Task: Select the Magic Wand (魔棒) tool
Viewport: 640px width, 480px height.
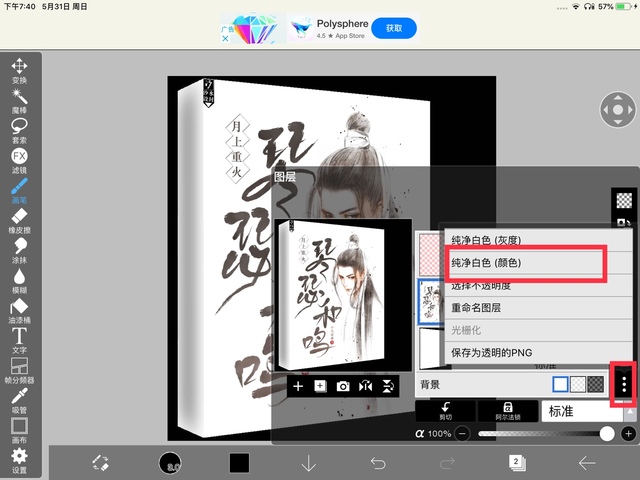Action: pyautogui.click(x=19, y=97)
